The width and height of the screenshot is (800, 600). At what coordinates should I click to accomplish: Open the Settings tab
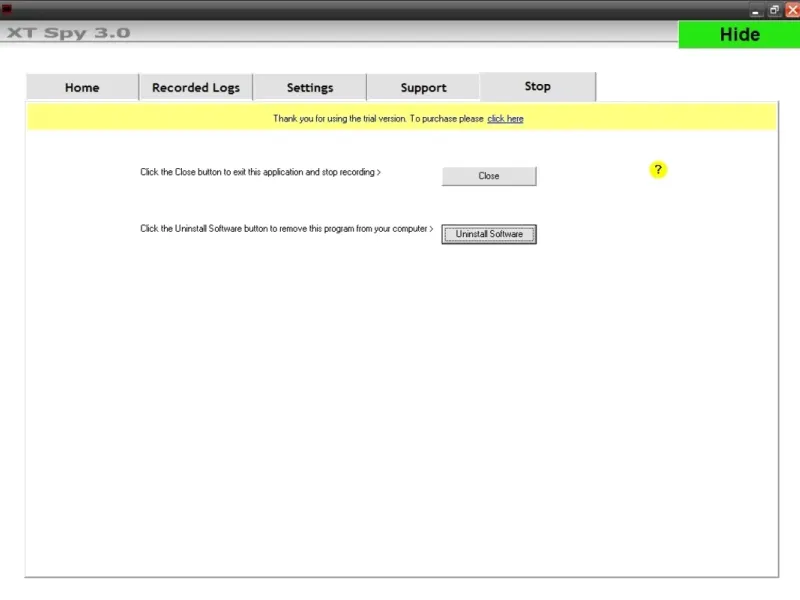[310, 87]
